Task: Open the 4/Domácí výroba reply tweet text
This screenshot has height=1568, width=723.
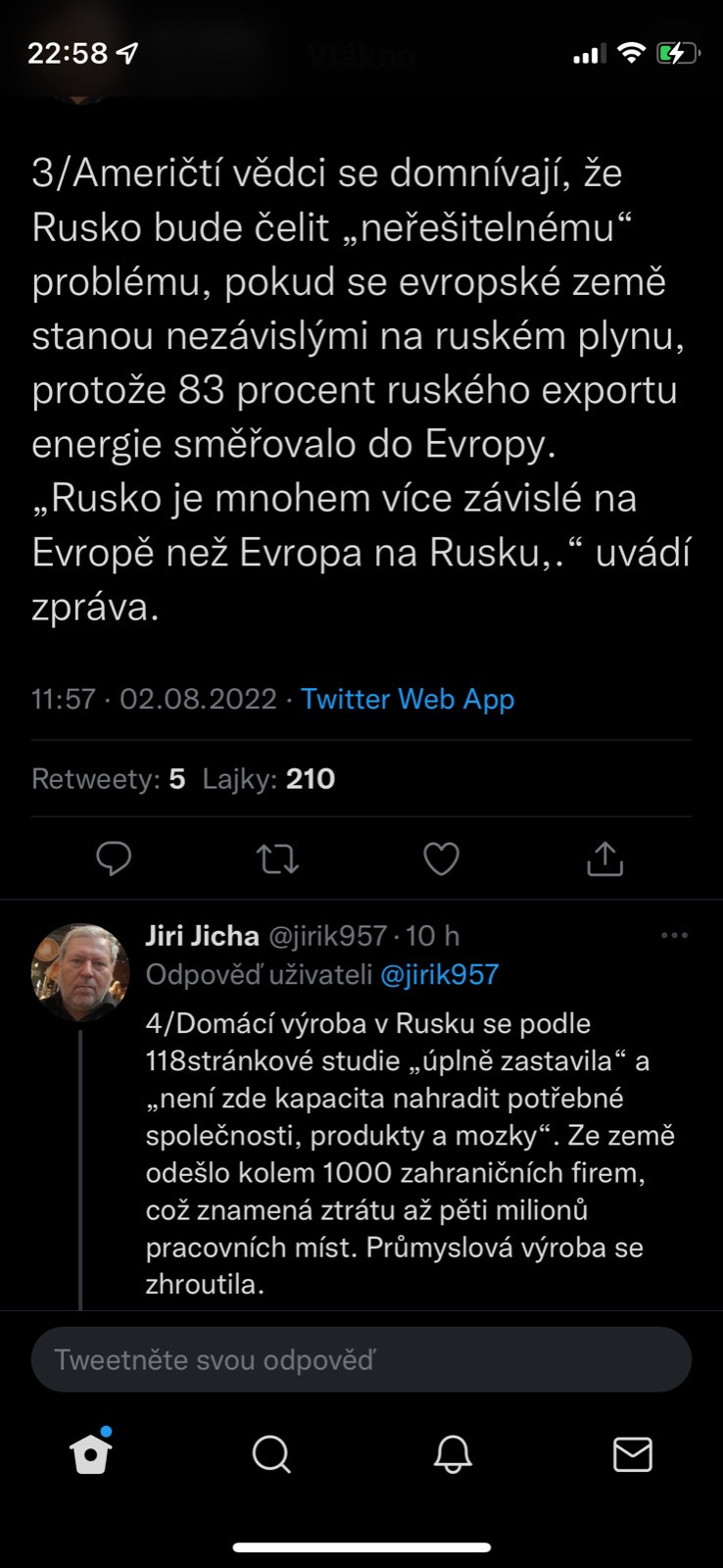Action: (410, 1153)
